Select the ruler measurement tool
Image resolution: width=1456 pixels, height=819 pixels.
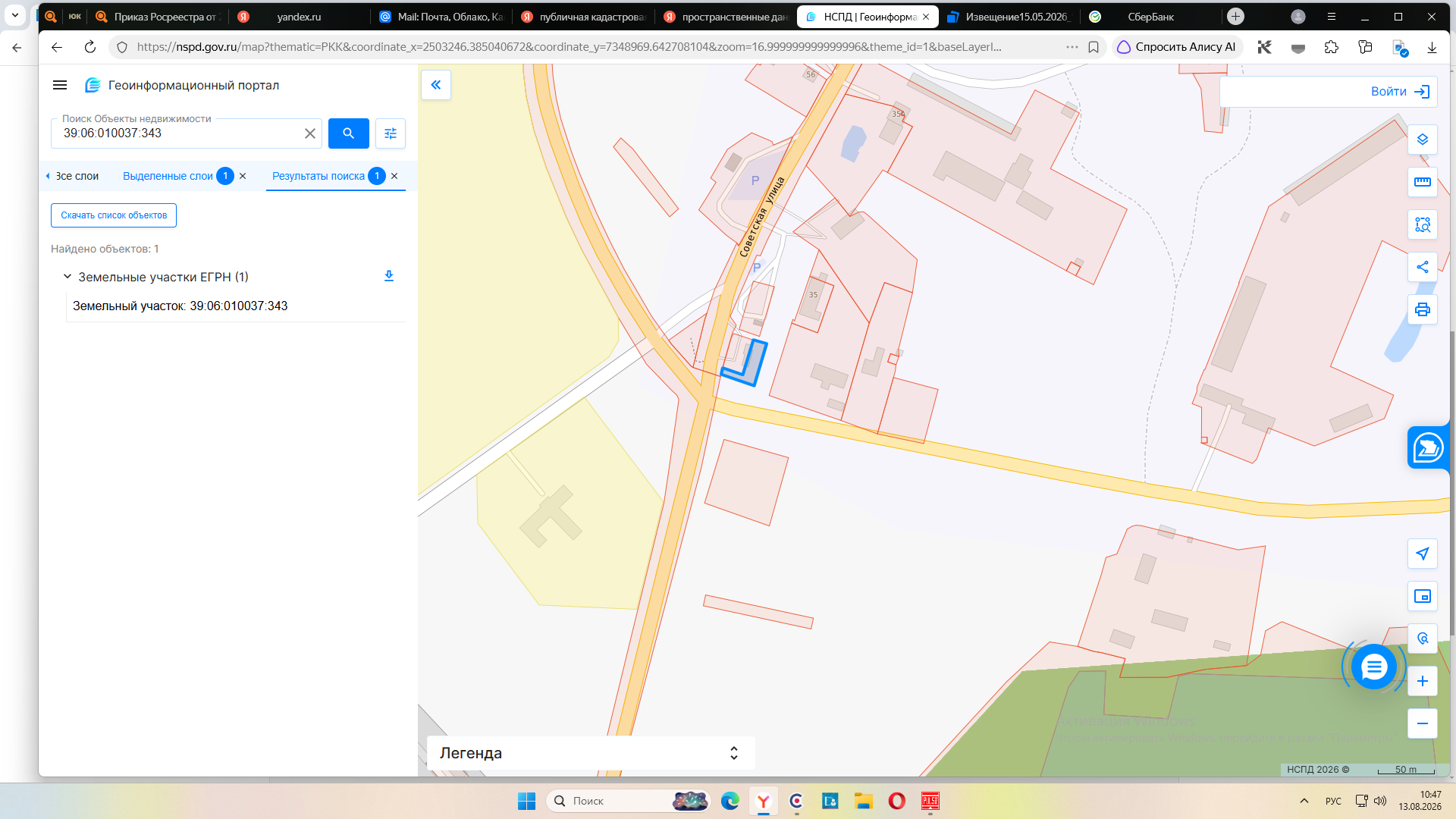pos(1423,182)
